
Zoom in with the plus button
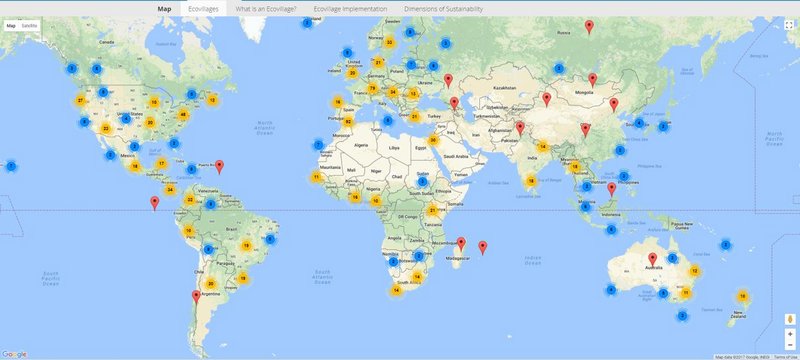790,334
